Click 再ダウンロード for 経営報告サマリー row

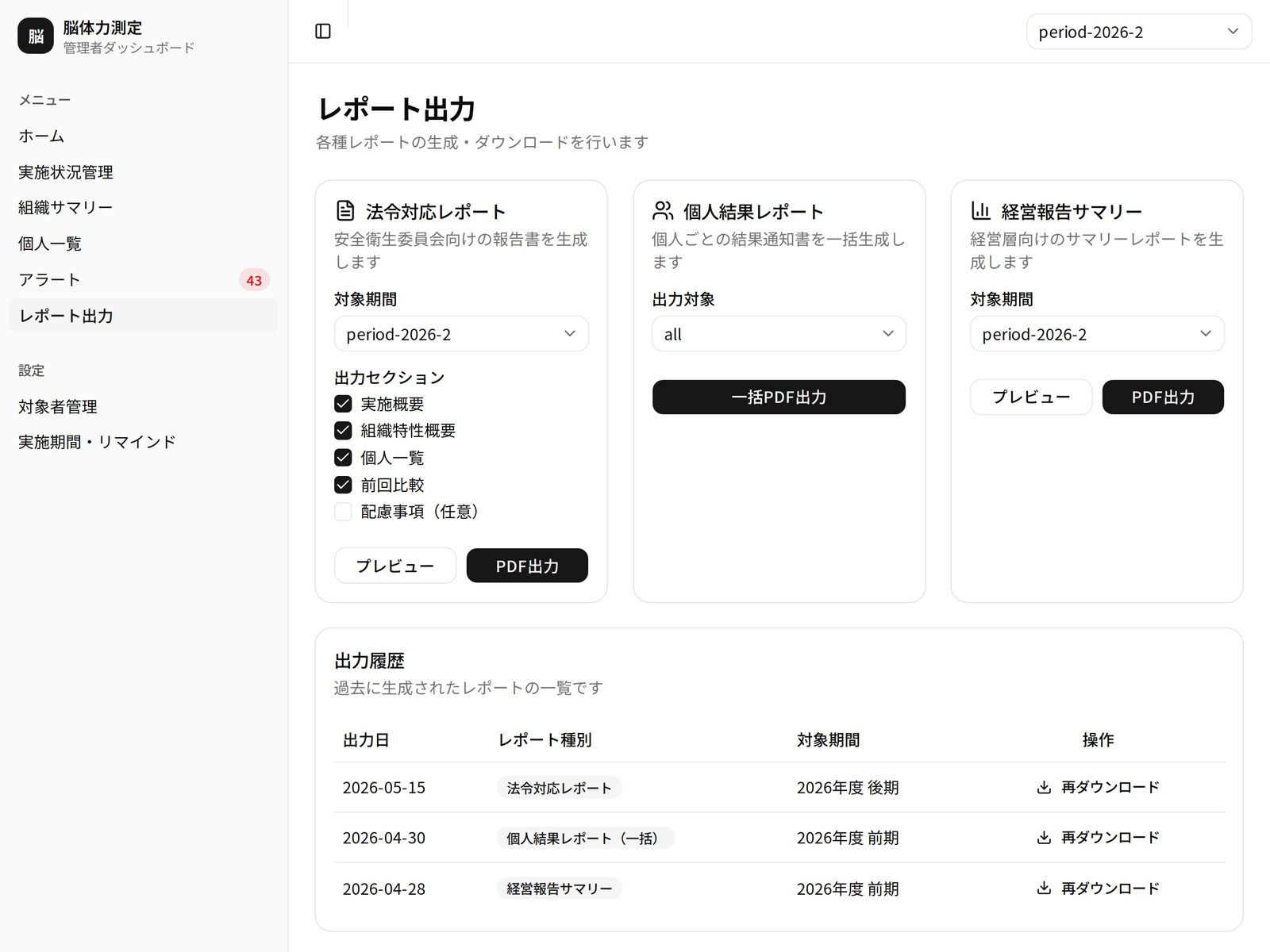(x=1098, y=889)
